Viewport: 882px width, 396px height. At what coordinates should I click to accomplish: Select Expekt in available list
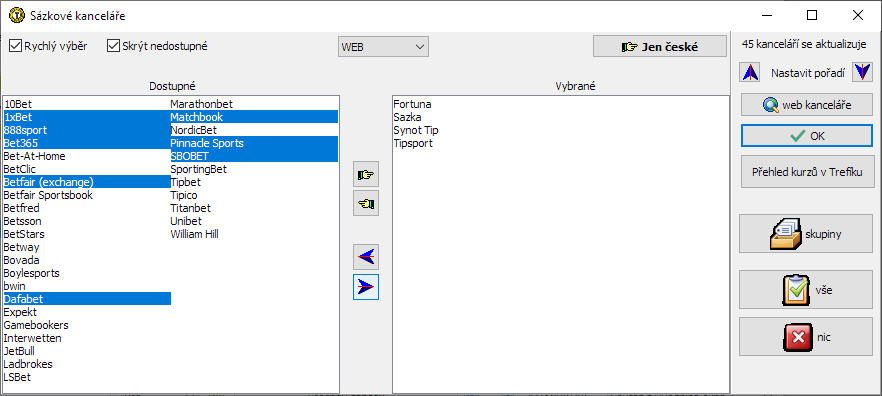click(x=87, y=312)
